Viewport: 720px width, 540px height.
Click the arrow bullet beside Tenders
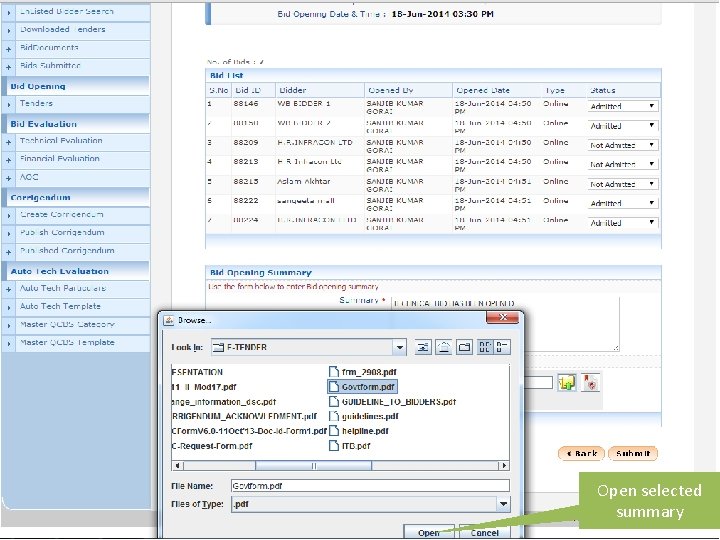click(x=8, y=105)
